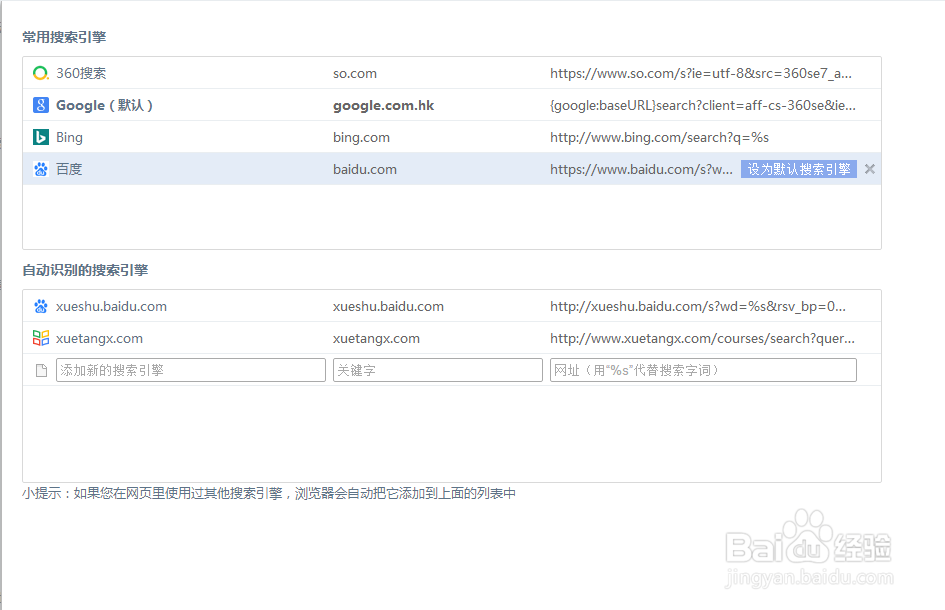Click the baidu.com keyword cell

(x=365, y=169)
